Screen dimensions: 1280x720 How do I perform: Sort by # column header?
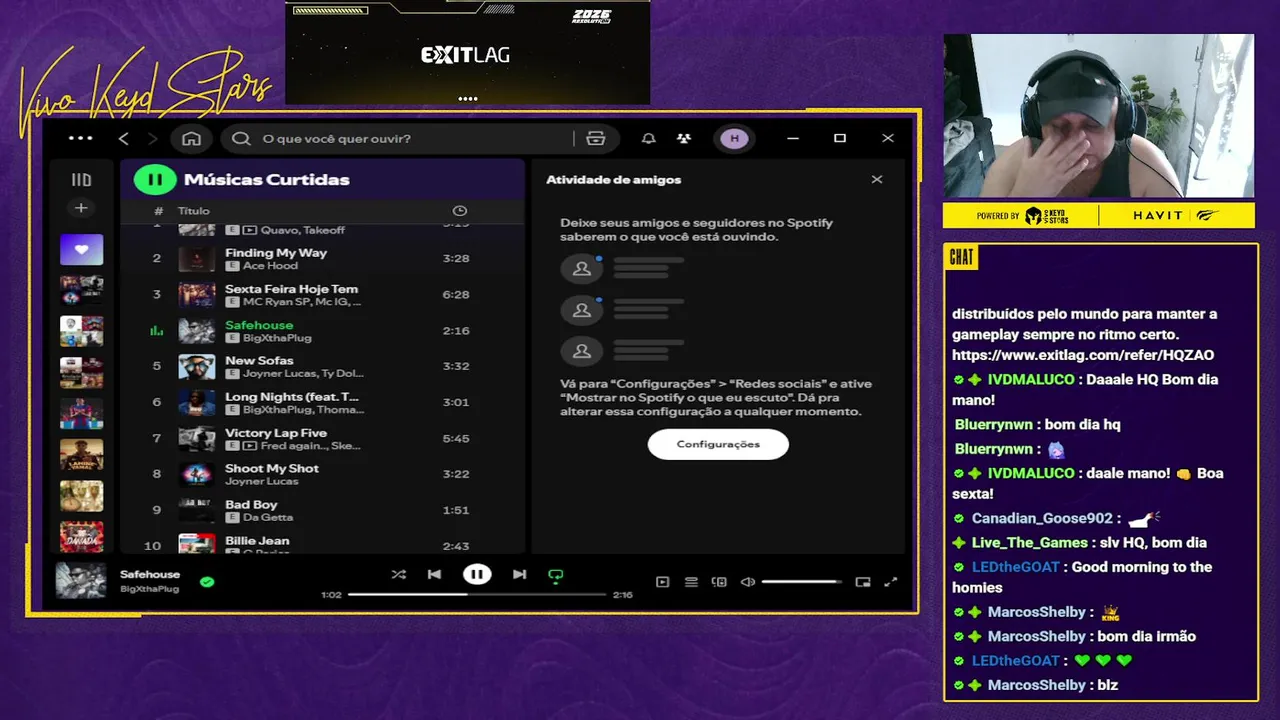158,211
